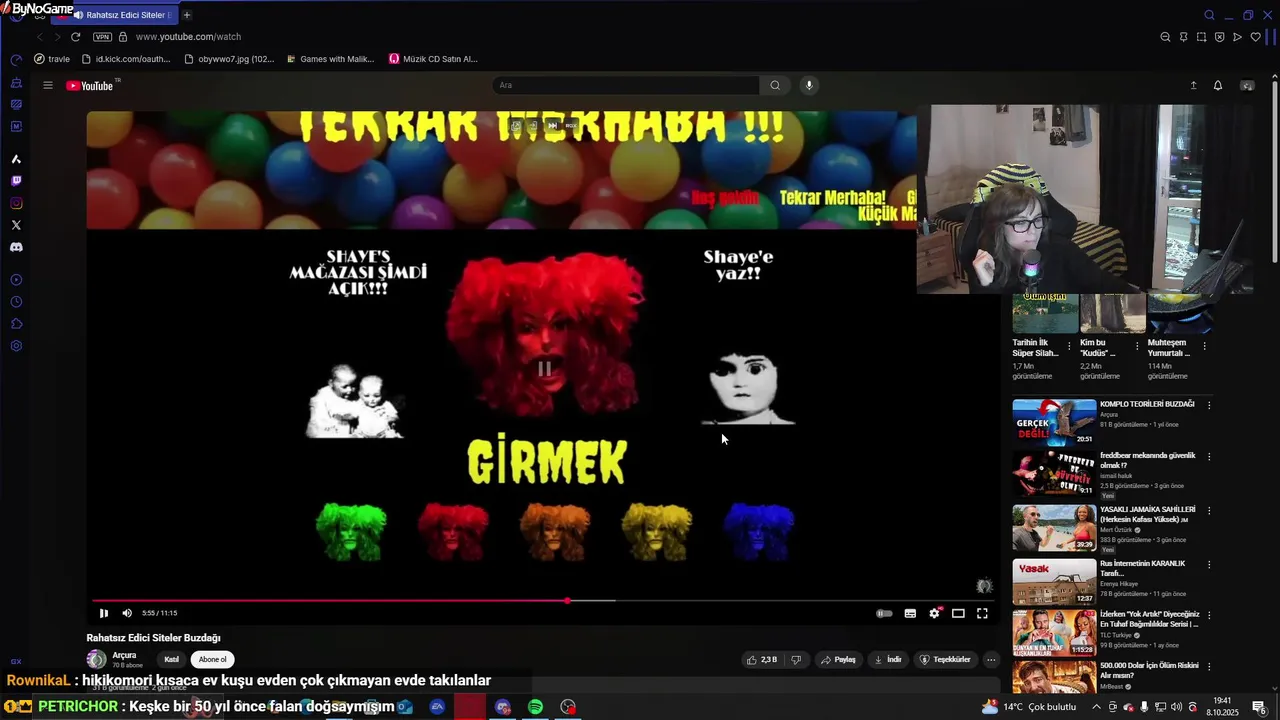Click the Teşekkürler button
Image resolution: width=1280 pixels, height=720 pixels.
point(945,660)
